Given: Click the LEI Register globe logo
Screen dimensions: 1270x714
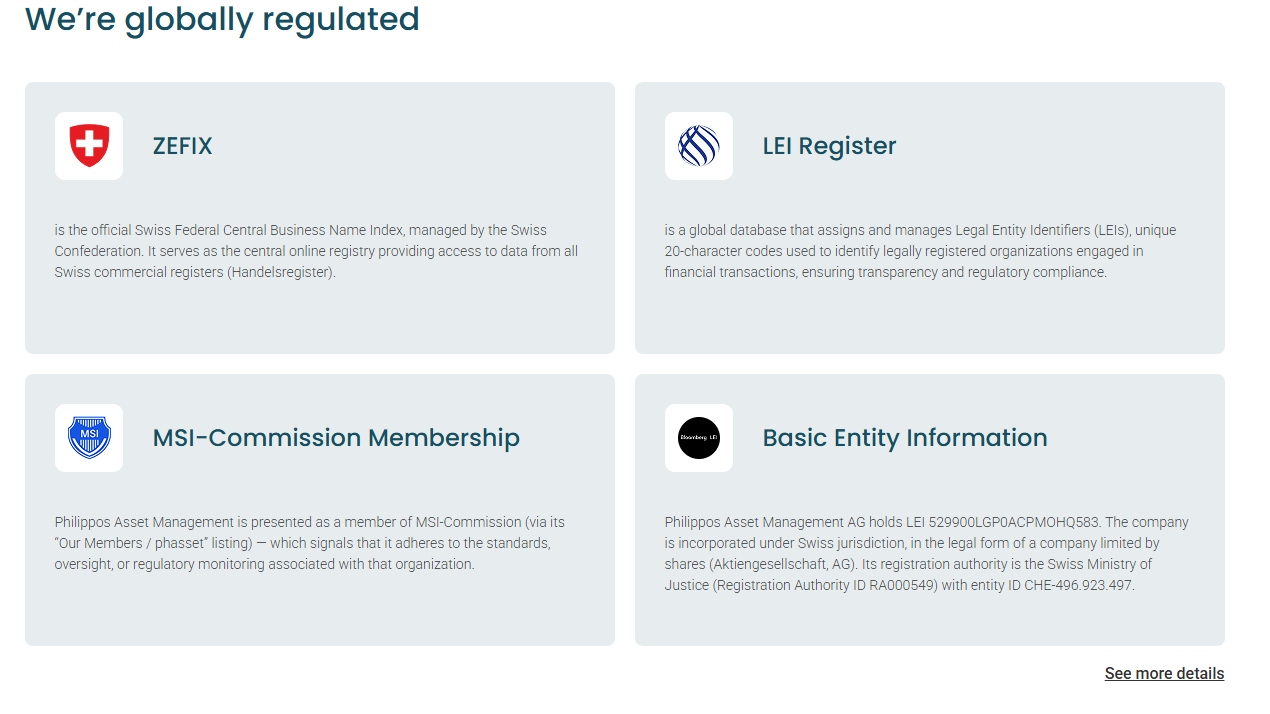Looking at the screenshot, I should pos(699,146).
